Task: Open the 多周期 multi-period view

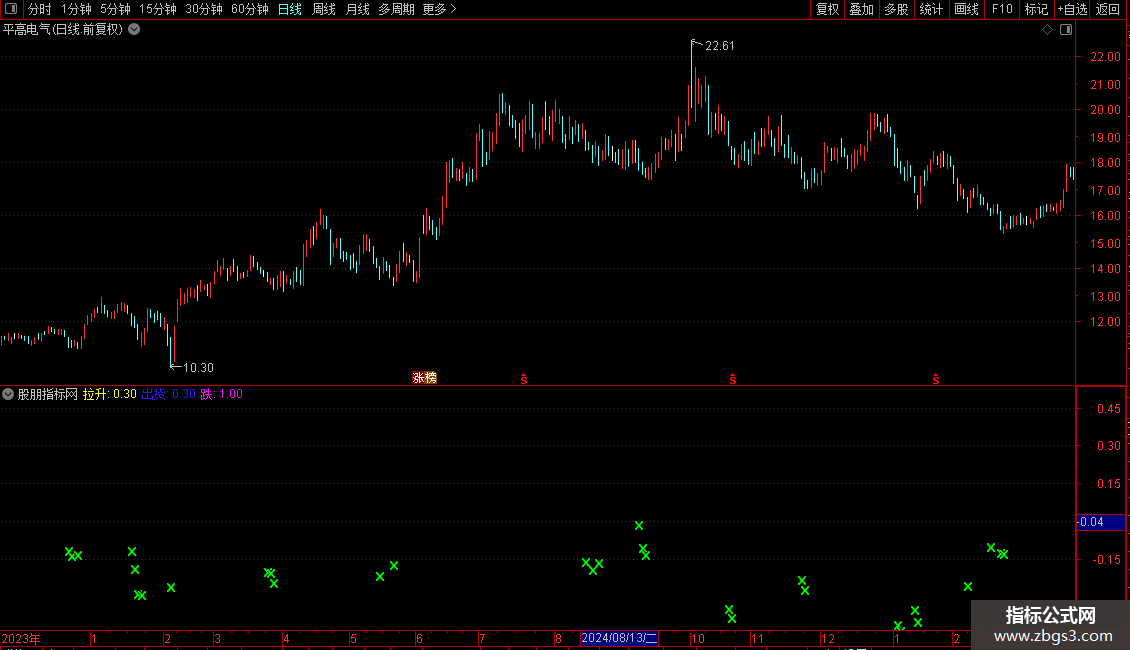Action: tap(396, 9)
